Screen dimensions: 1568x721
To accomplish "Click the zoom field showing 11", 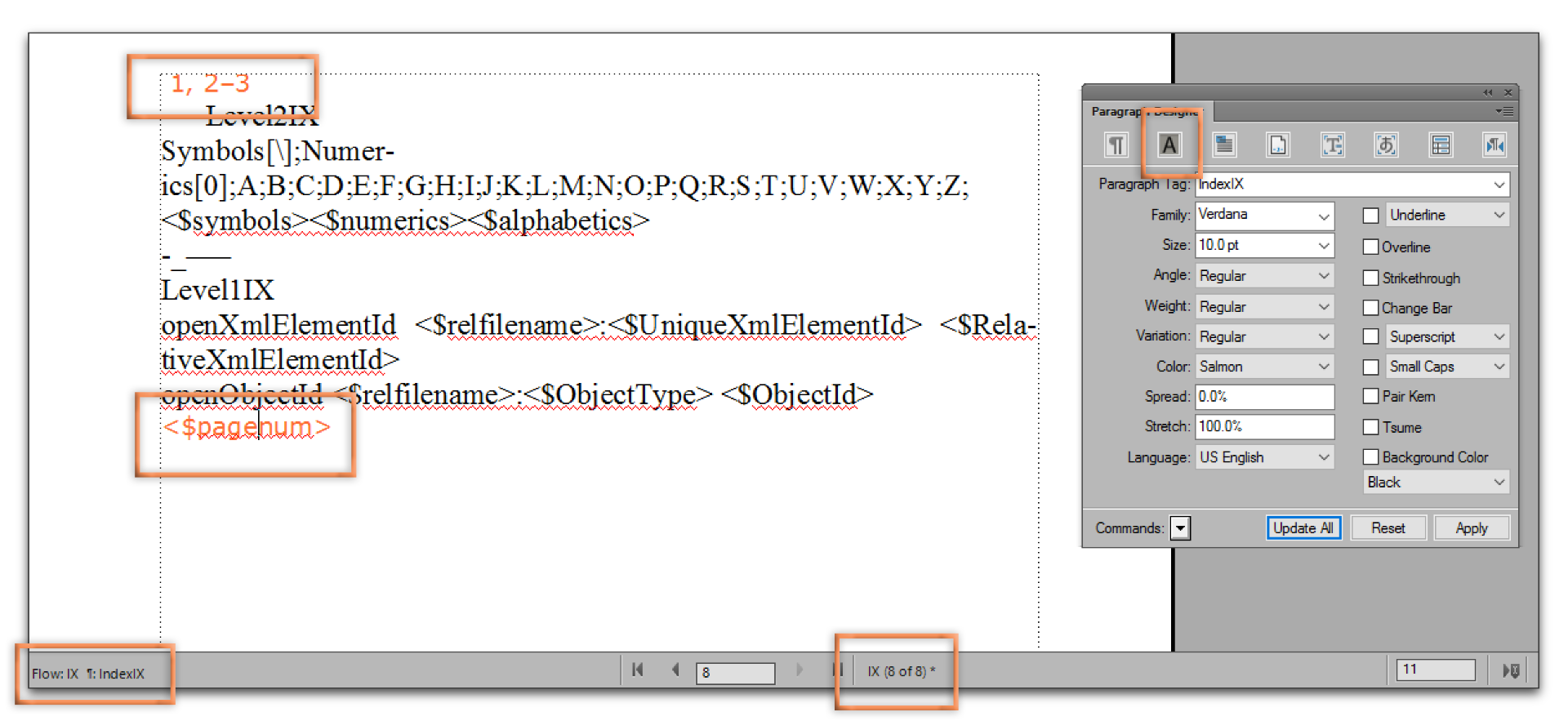I will [1437, 670].
